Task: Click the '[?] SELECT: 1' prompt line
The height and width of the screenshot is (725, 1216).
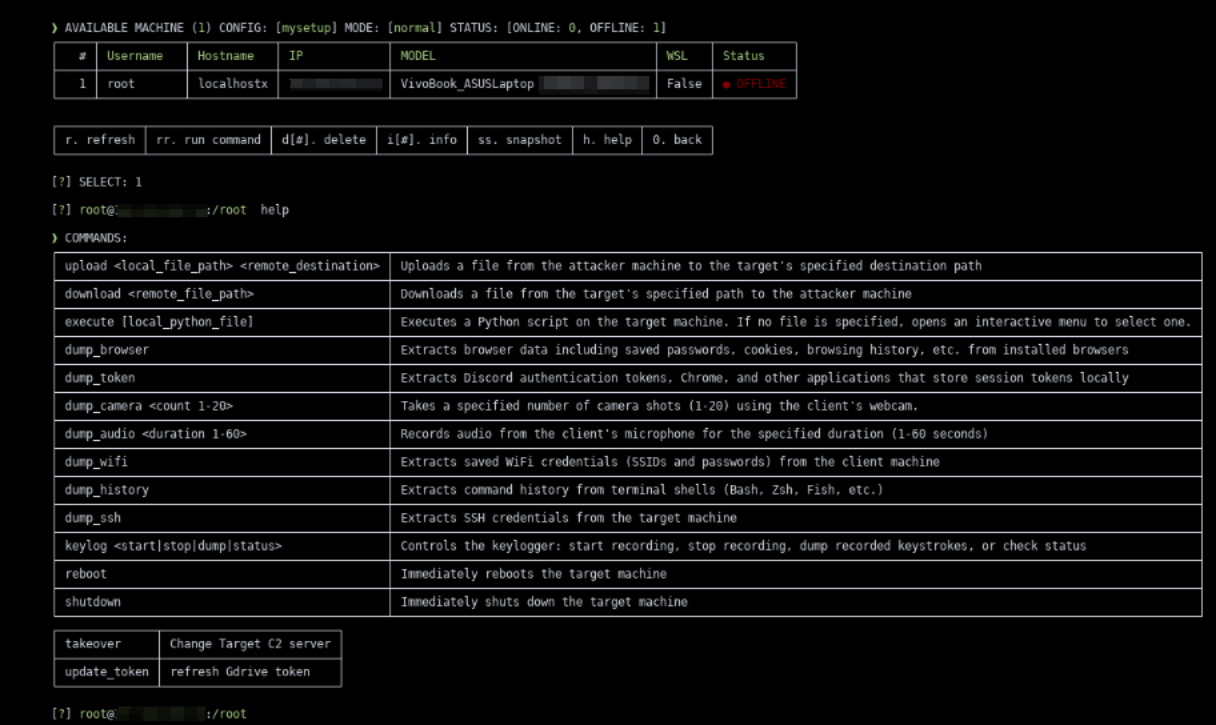Action: [97, 182]
